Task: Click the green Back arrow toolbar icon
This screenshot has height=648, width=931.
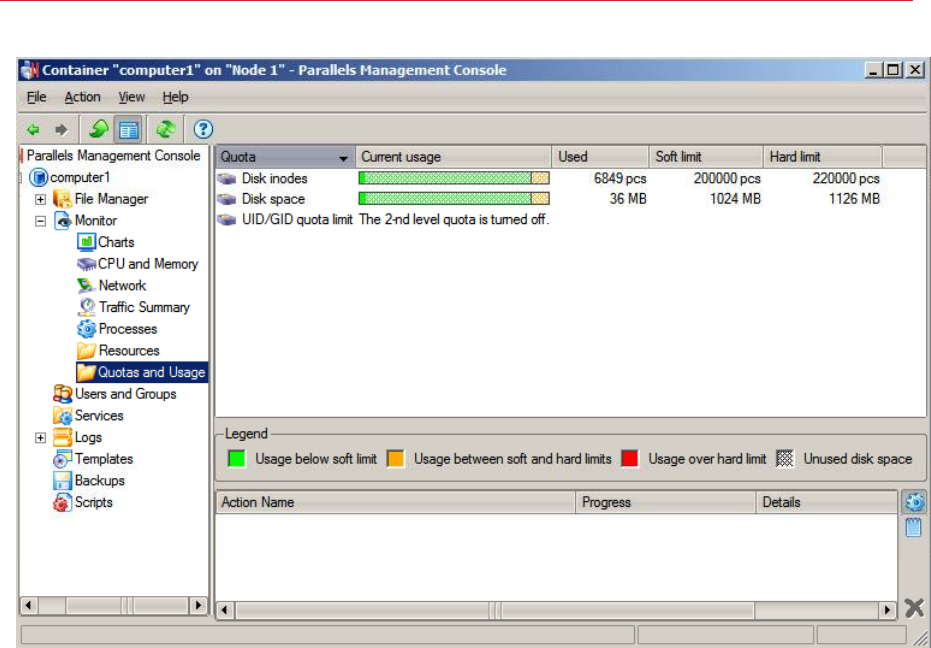Action: click(33, 129)
